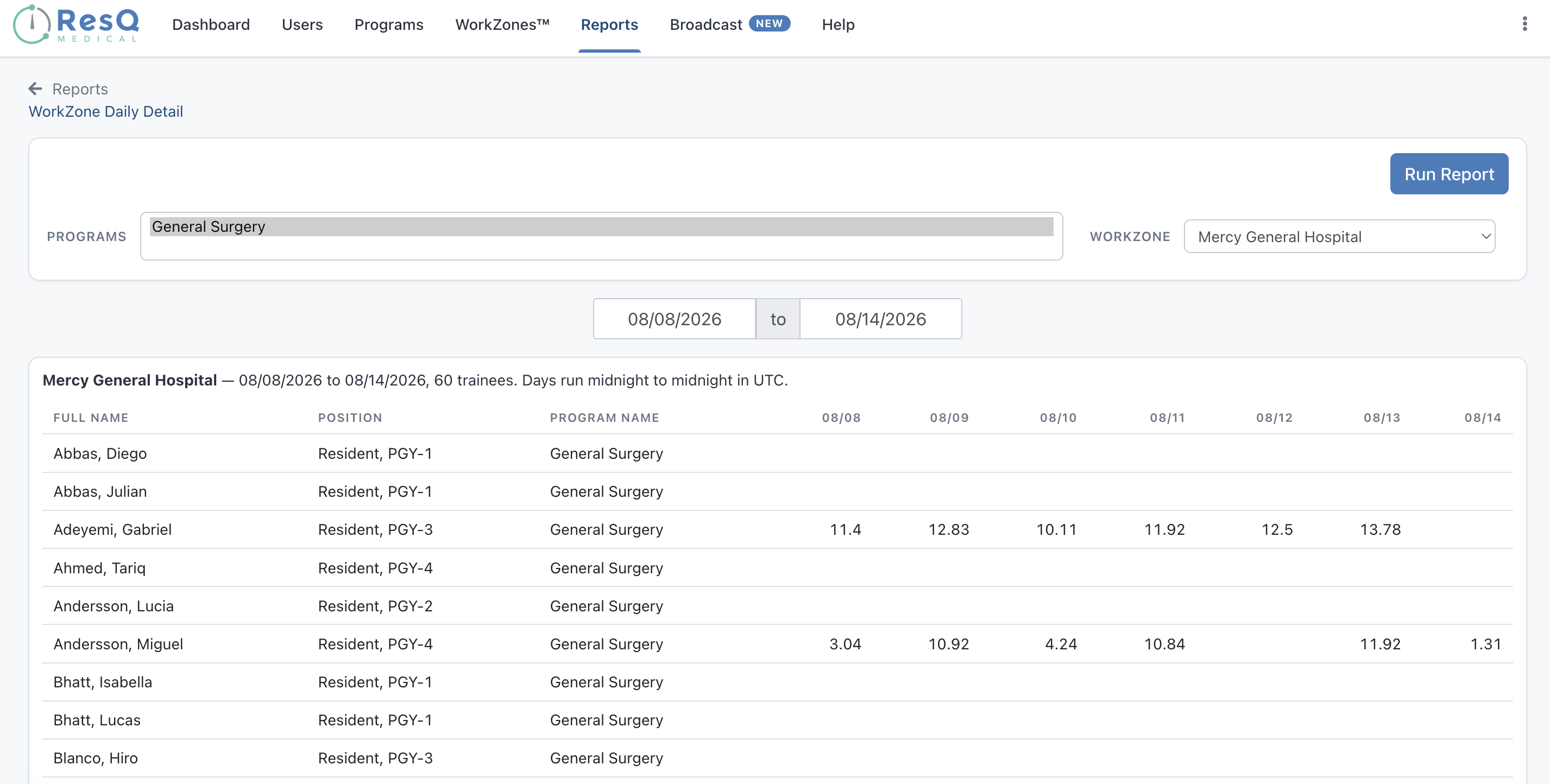Screen dimensions: 1550x784
Task: Open the vertical three-dot options menu
Action: [x=1524, y=24]
